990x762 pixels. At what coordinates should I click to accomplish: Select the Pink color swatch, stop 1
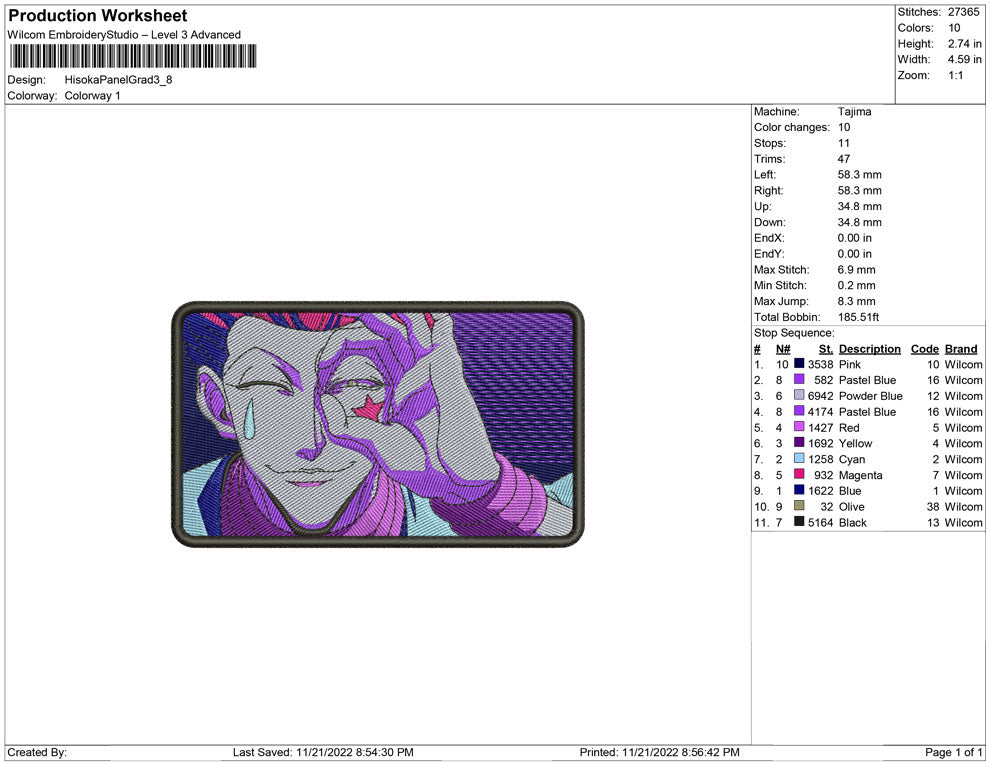tap(799, 364)
